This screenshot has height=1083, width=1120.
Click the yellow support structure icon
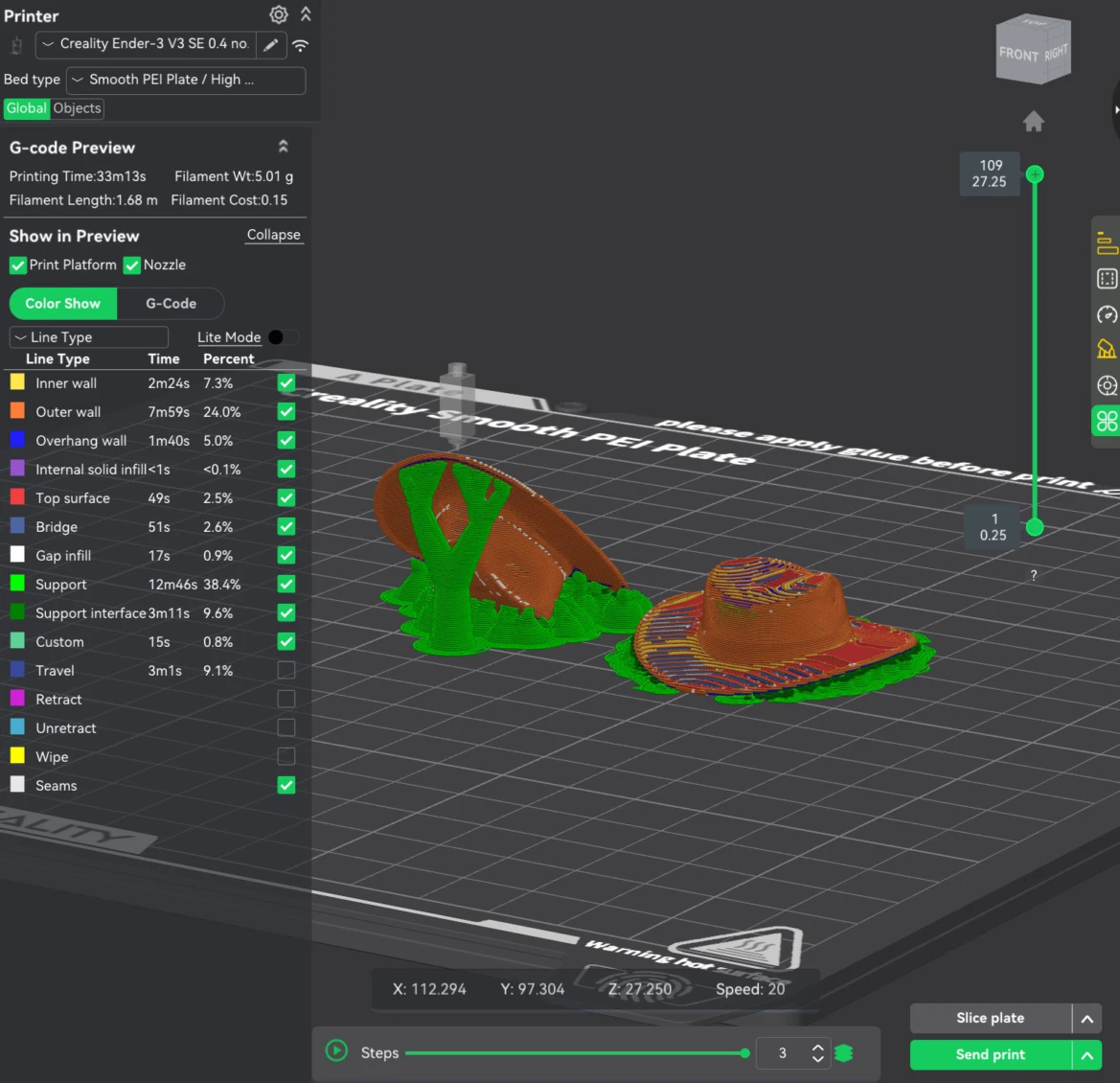coord(1107,349)
